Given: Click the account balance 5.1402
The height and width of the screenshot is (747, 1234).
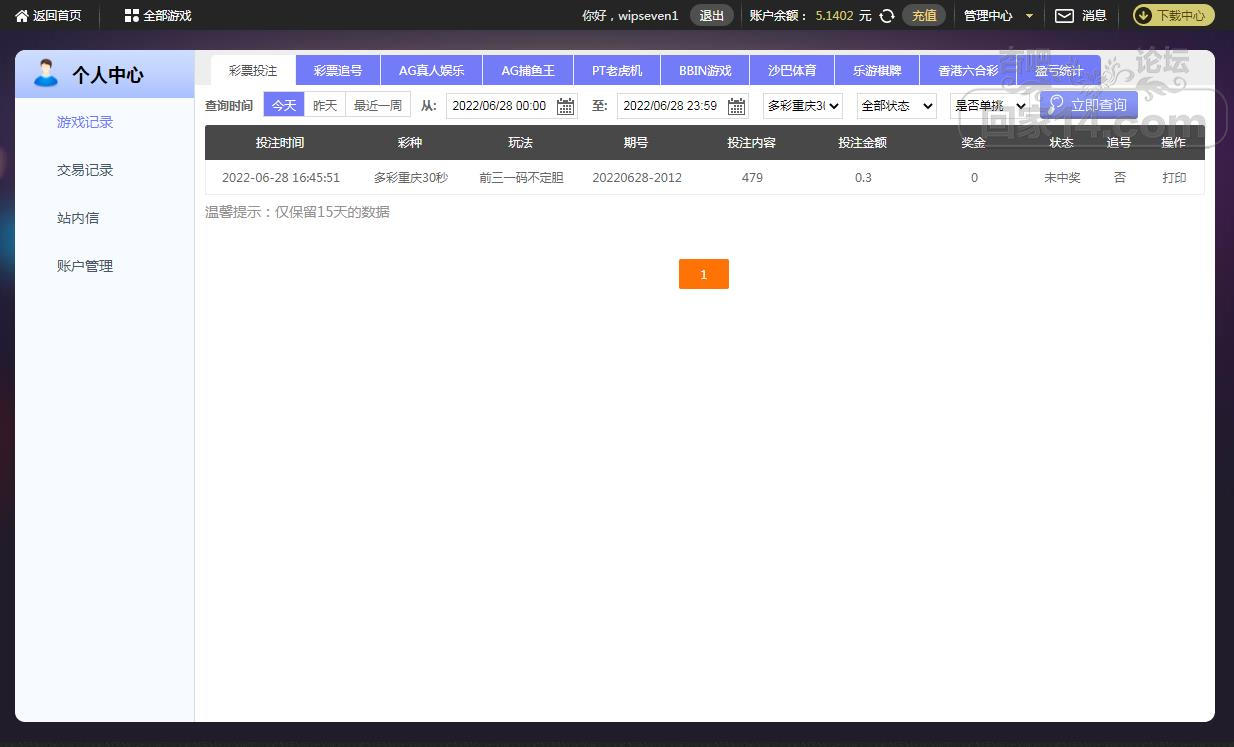Looking at the screenshot, I should [834, 16].
